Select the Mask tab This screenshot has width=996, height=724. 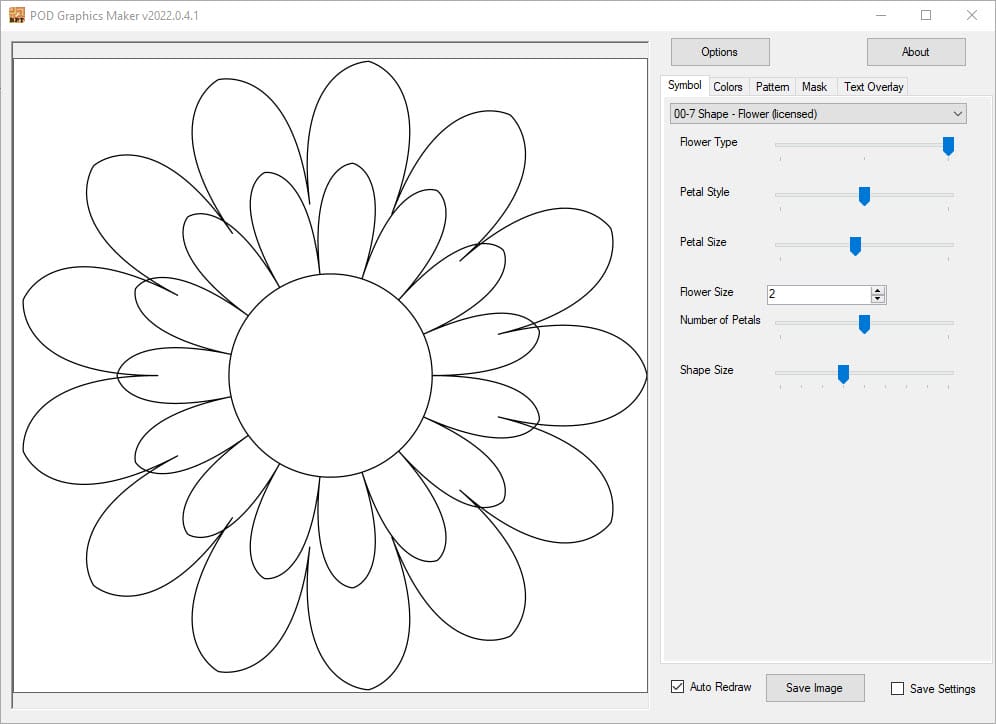click(814, 87)
